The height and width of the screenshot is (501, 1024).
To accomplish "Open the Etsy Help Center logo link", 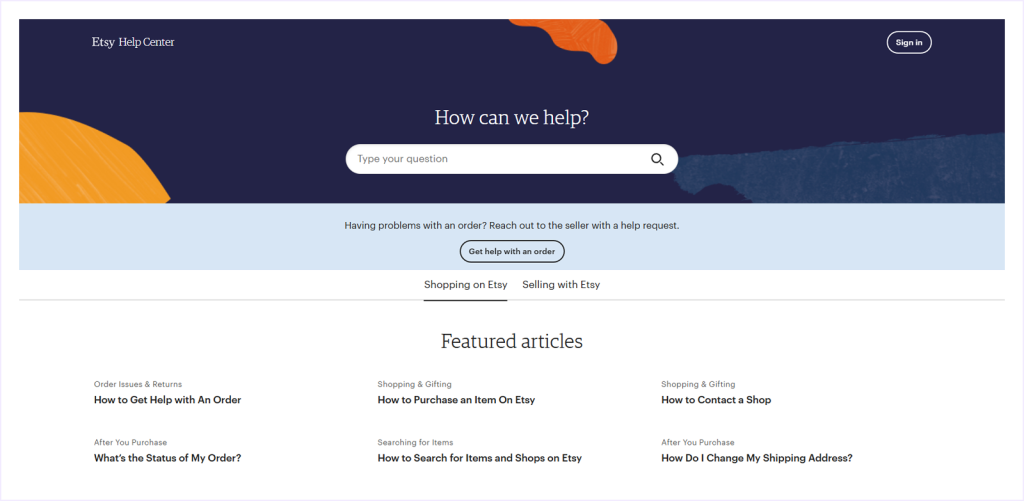I will [x=133, y=42].
